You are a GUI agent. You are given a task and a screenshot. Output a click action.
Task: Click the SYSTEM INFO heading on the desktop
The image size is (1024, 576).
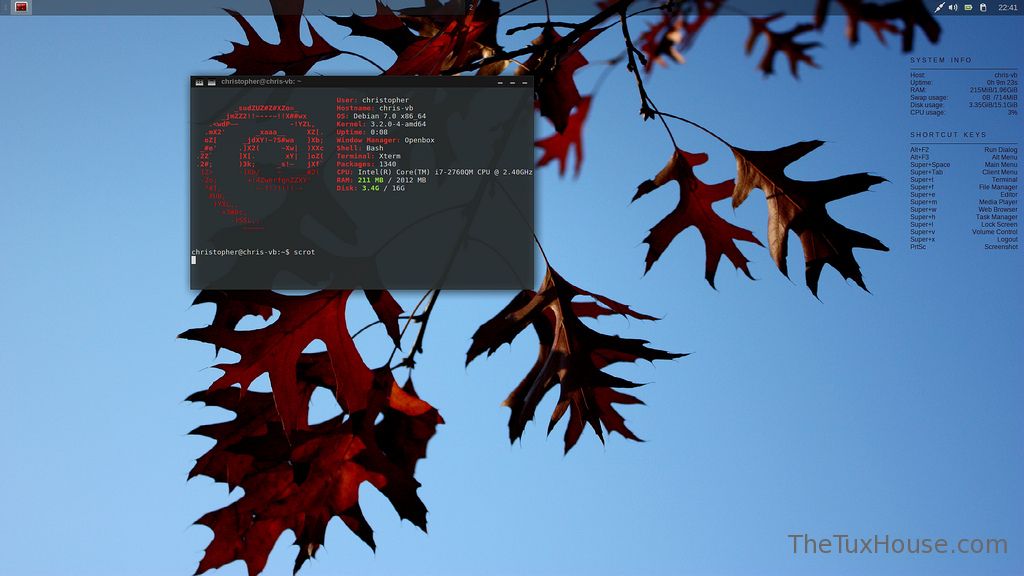[x=941, y=60]
